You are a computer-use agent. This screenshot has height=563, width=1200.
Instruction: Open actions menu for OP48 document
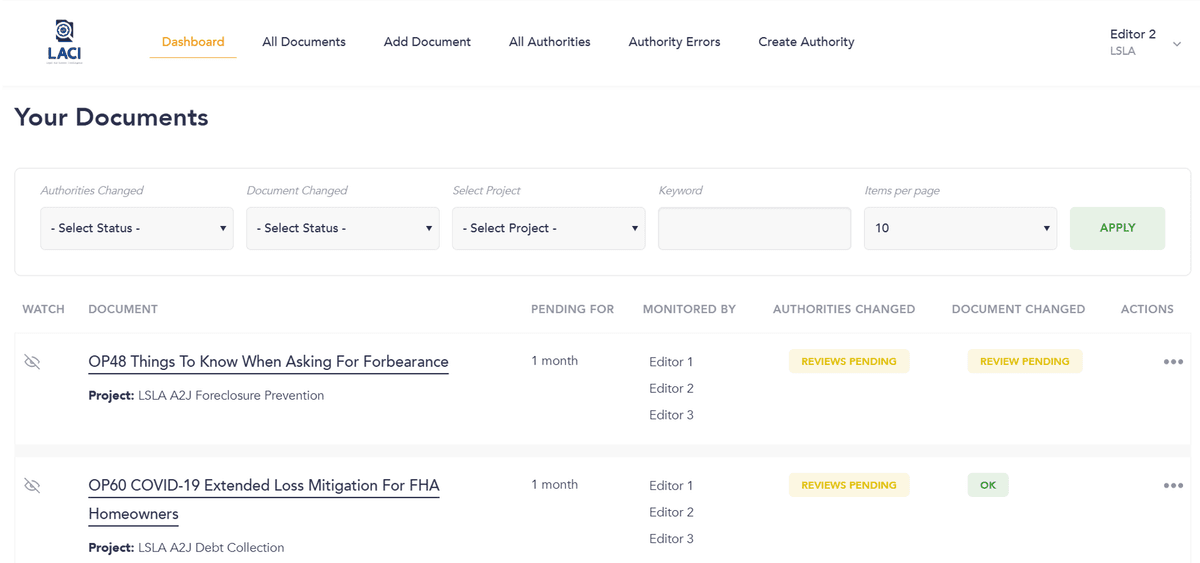pyautogui.click(x=1173, y=362)
